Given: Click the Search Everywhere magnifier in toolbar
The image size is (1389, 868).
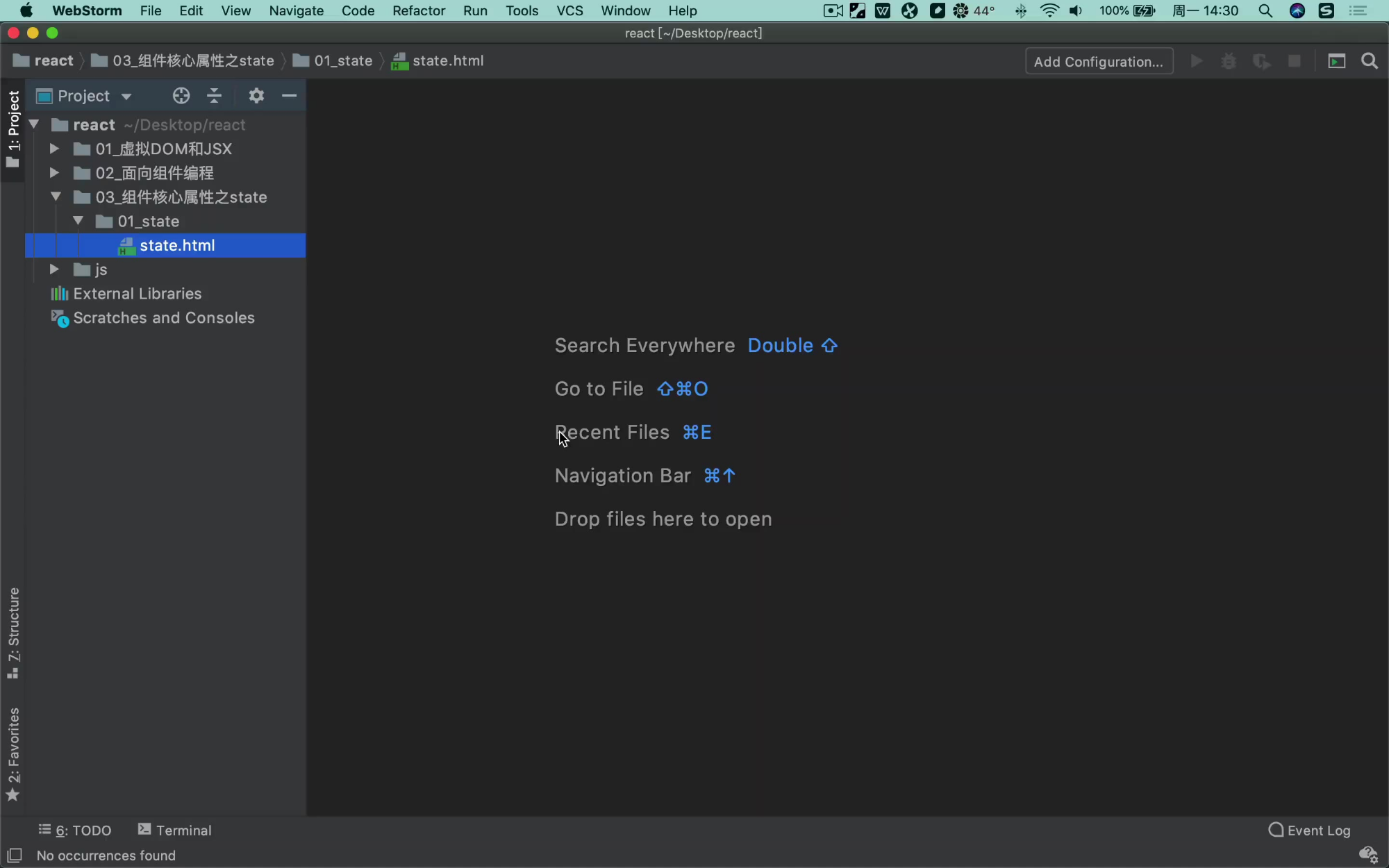Looking at the screenshot, I should click(1369, 61).
